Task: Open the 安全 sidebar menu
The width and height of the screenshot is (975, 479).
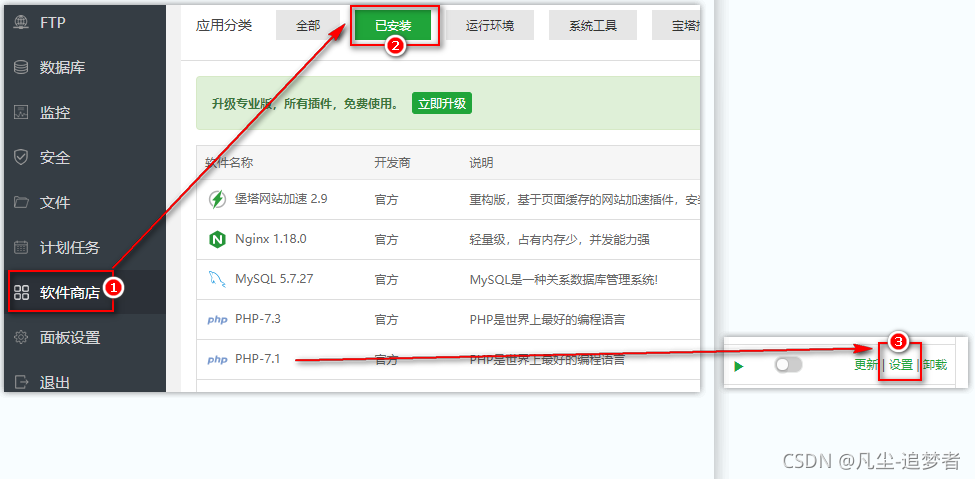Action: 85,157
